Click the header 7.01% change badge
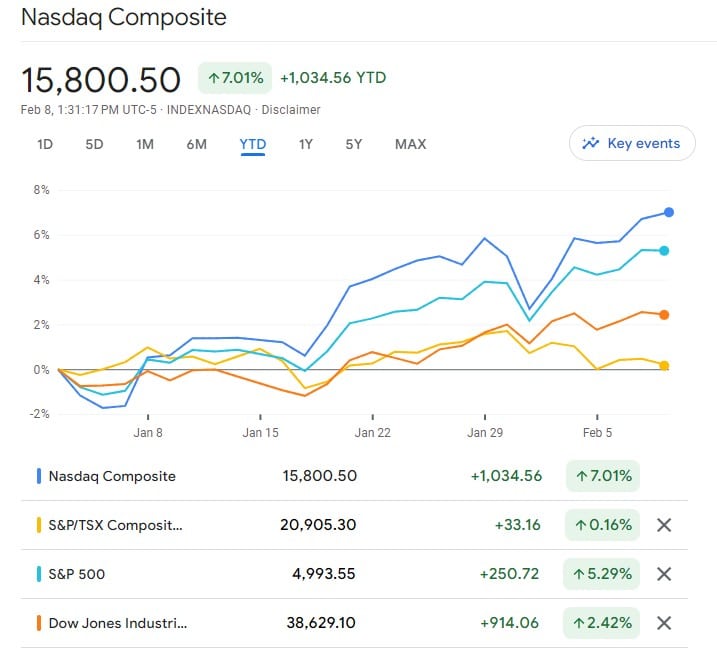Image resolution: width=717 pixels, height=653 pixels. click(235, 78)
